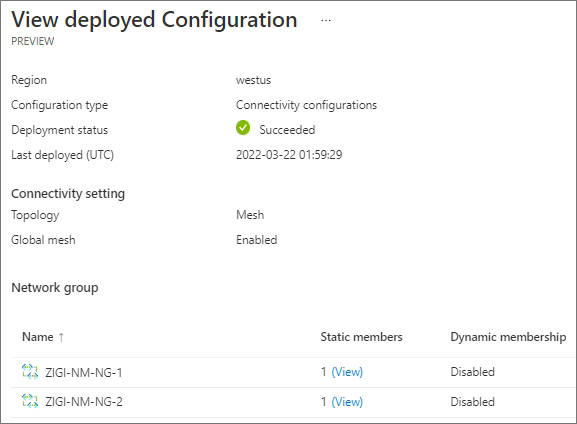The image size is (577, 424).
Task: Click the Succeeded deployment status text
Action: pos(287,130)
